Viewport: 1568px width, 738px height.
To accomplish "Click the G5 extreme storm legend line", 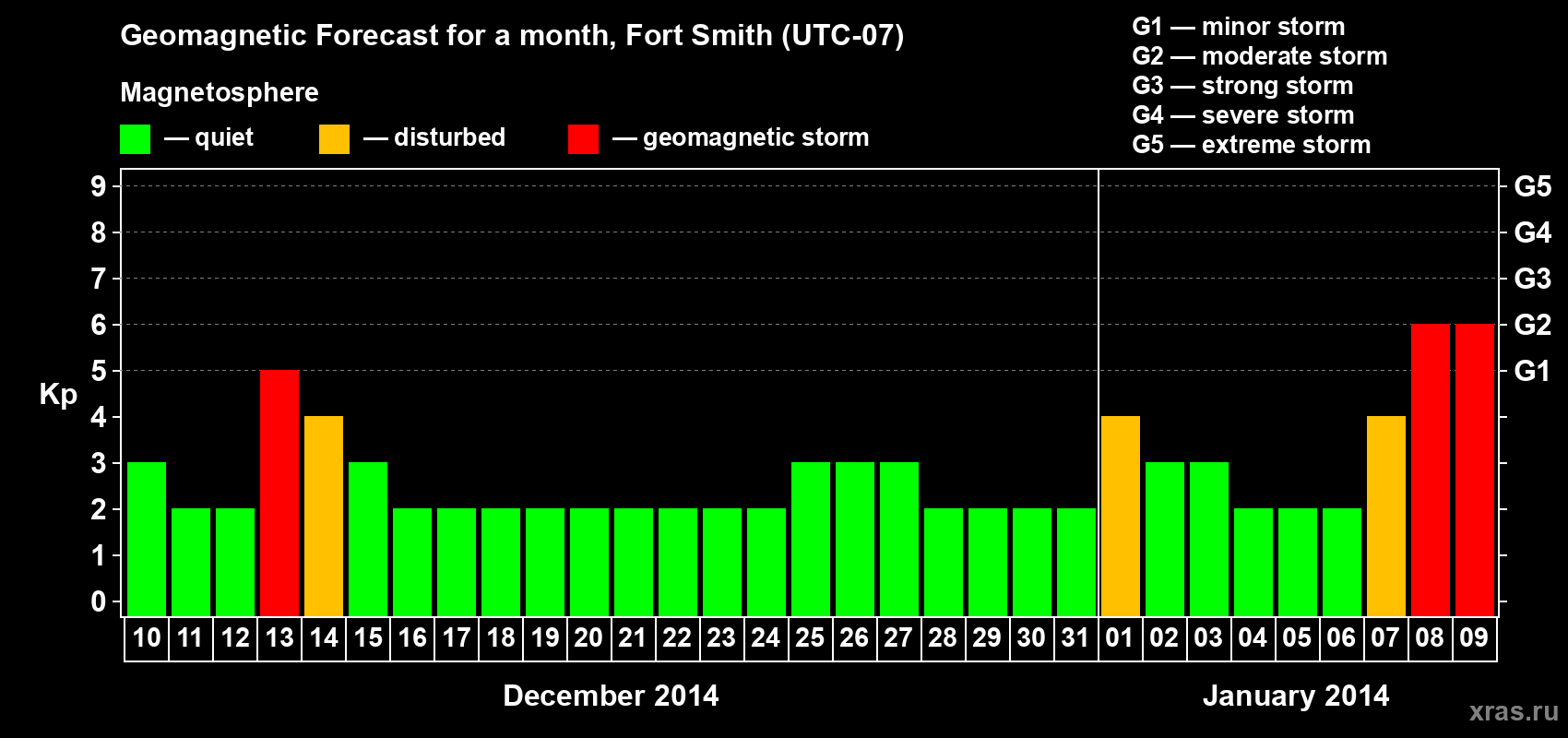I will pos(1252,145).
